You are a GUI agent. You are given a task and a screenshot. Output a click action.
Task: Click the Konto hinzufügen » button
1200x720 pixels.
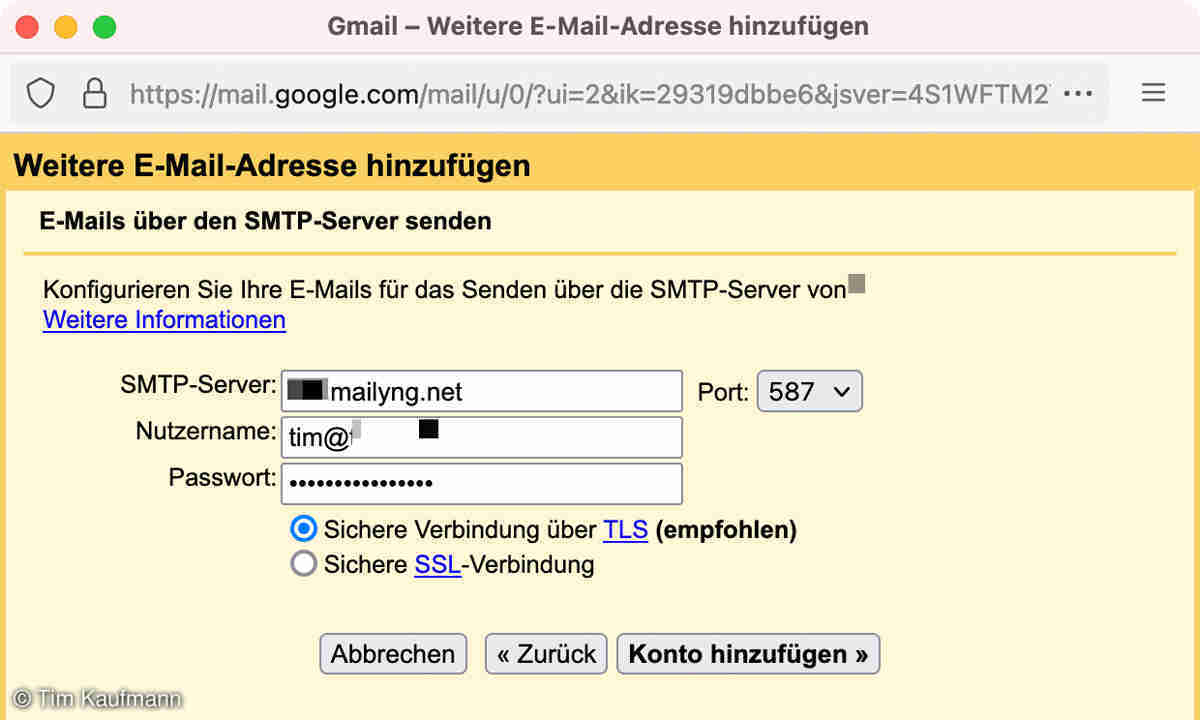pyautogui.click(x=748, y=654)
